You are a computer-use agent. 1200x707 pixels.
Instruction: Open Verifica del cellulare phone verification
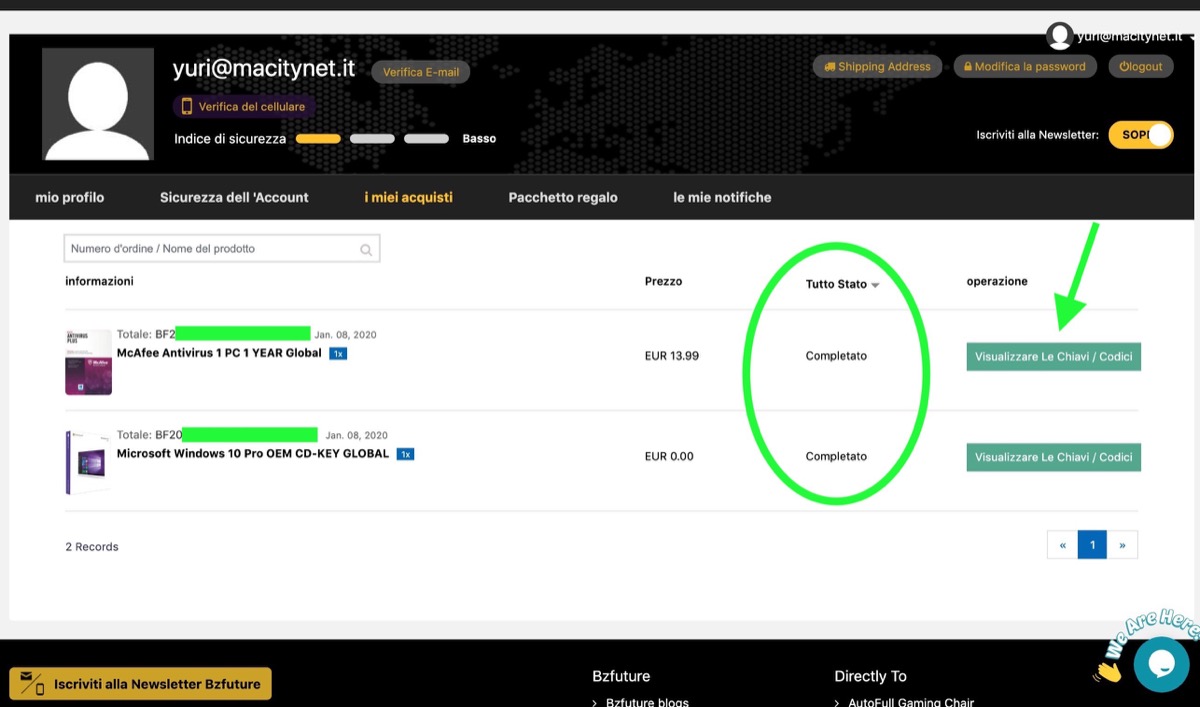[x=244, y=107]
